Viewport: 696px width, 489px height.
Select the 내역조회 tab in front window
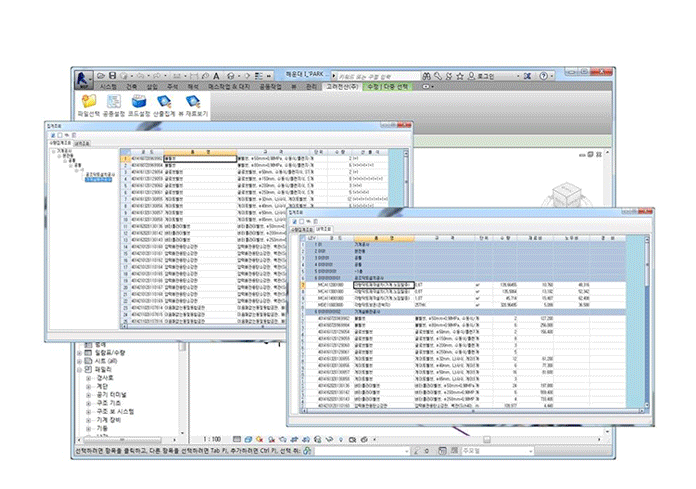tap(325, 230)
